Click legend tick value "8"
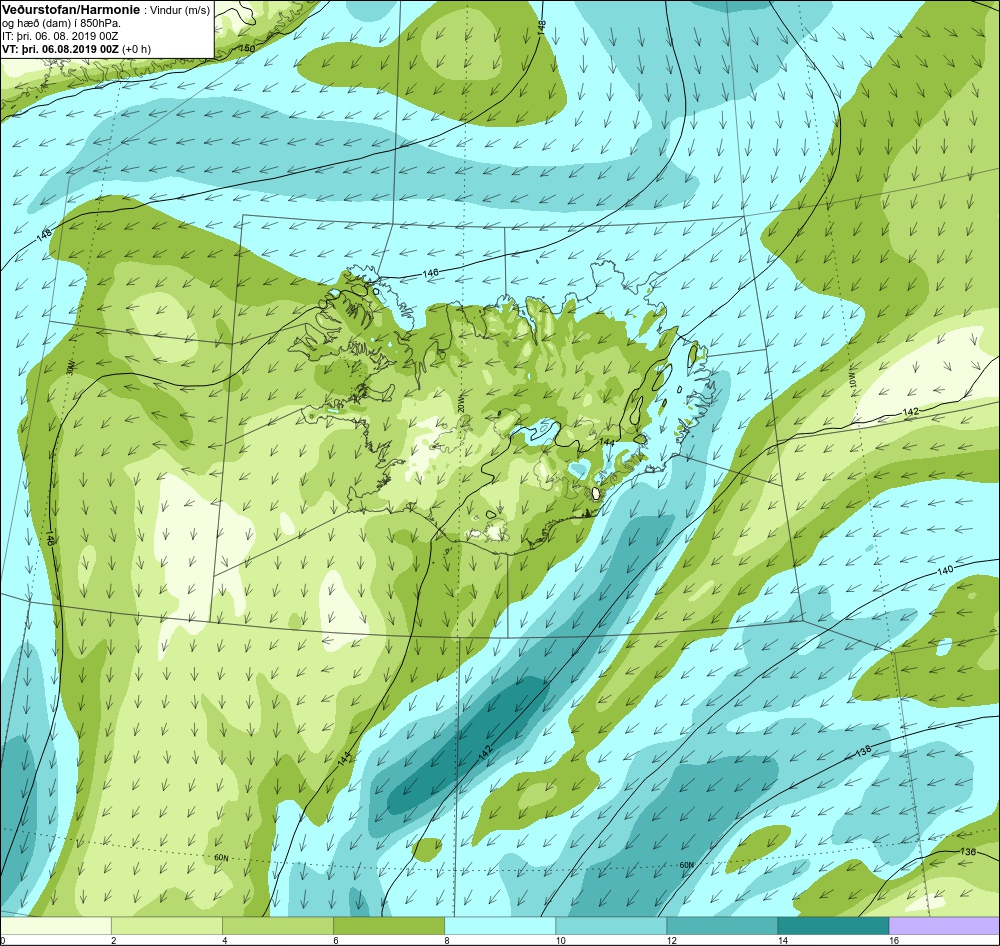Screen dimensions: 1000x946 [446, 940]
